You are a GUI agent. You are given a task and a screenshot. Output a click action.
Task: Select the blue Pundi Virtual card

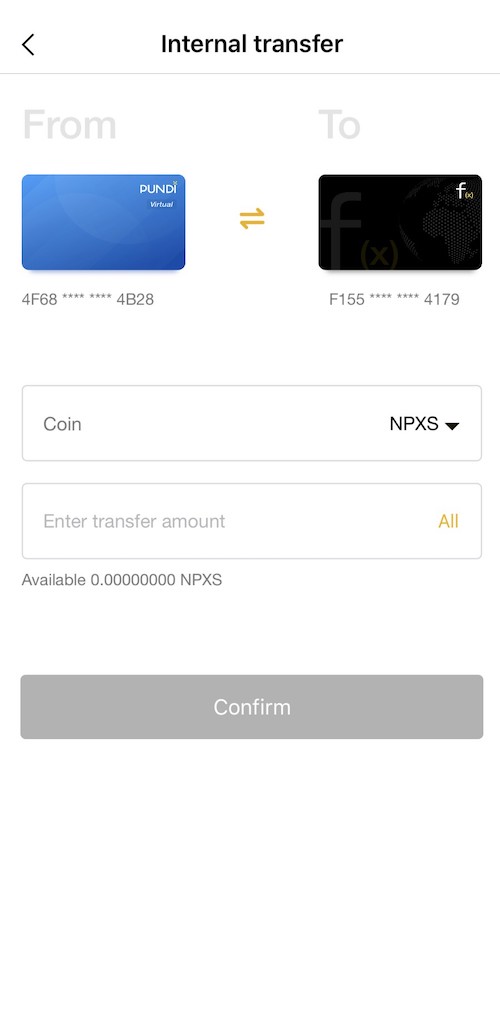pyautogui.click(x=103, y=222)
